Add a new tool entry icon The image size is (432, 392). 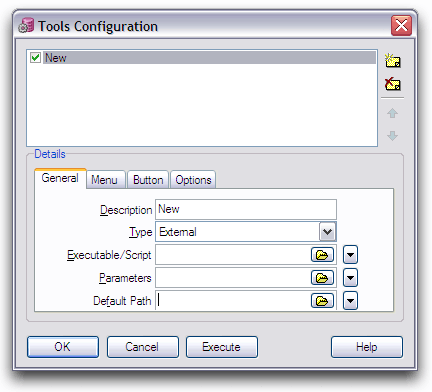click(x=393, y=61)
